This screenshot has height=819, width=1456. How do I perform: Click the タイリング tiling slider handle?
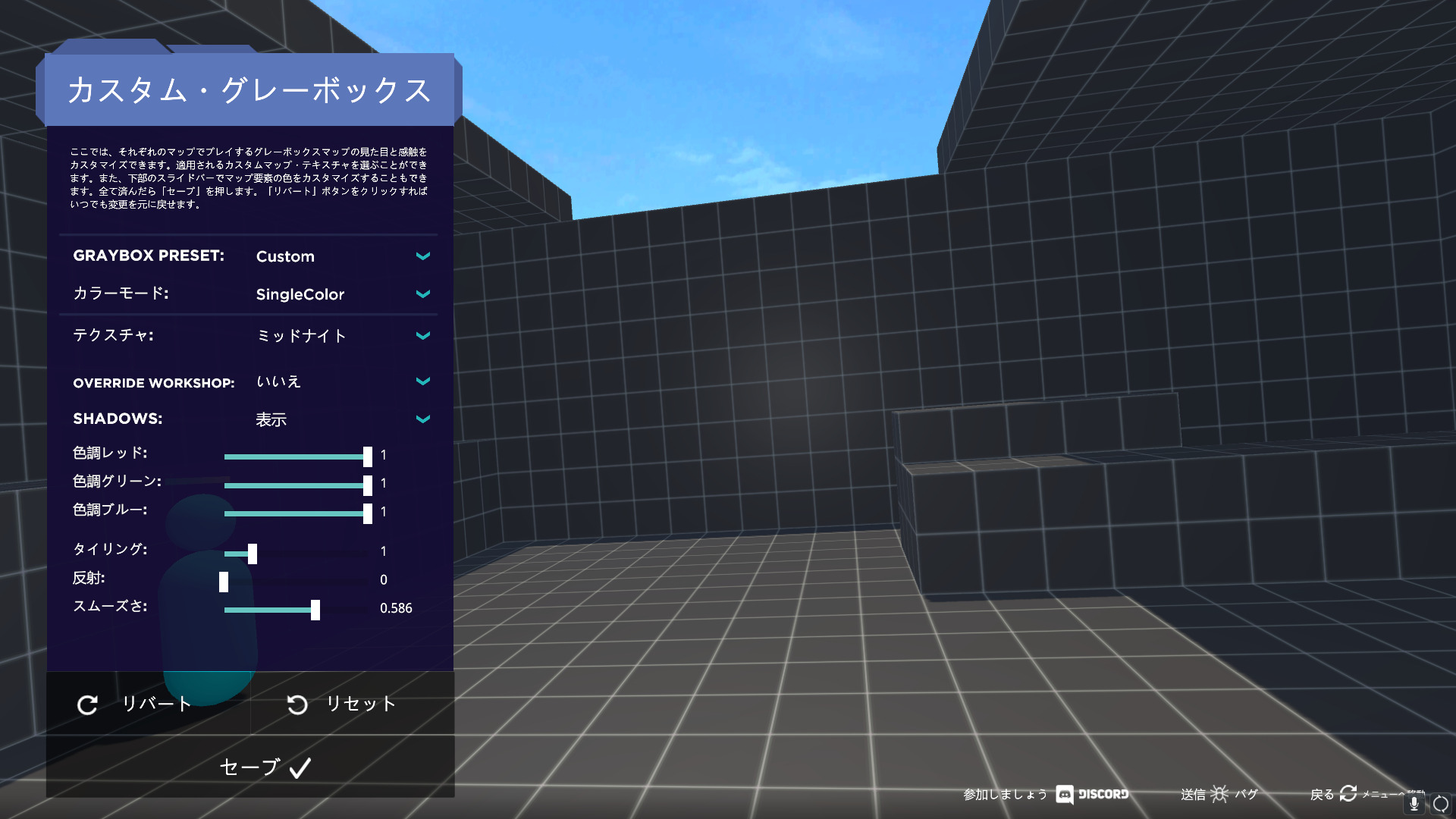click(x=253, y=554)
